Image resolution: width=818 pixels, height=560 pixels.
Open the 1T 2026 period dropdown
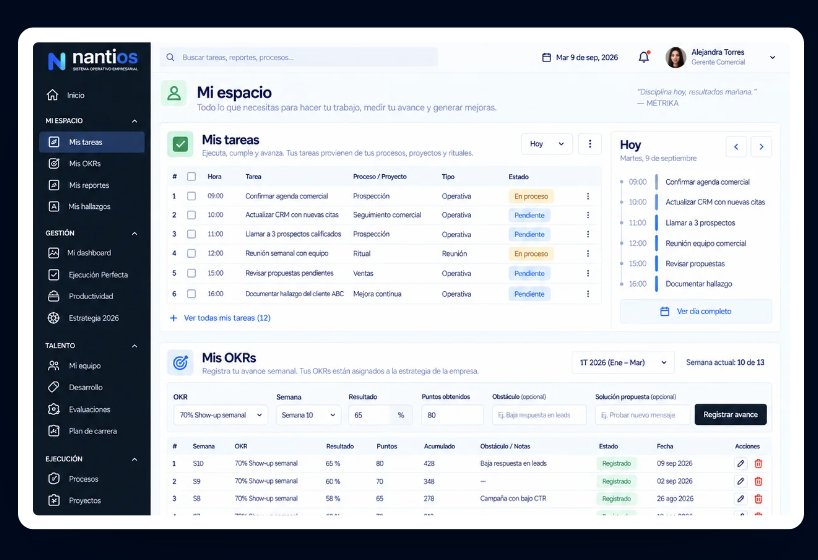(623, 362)
